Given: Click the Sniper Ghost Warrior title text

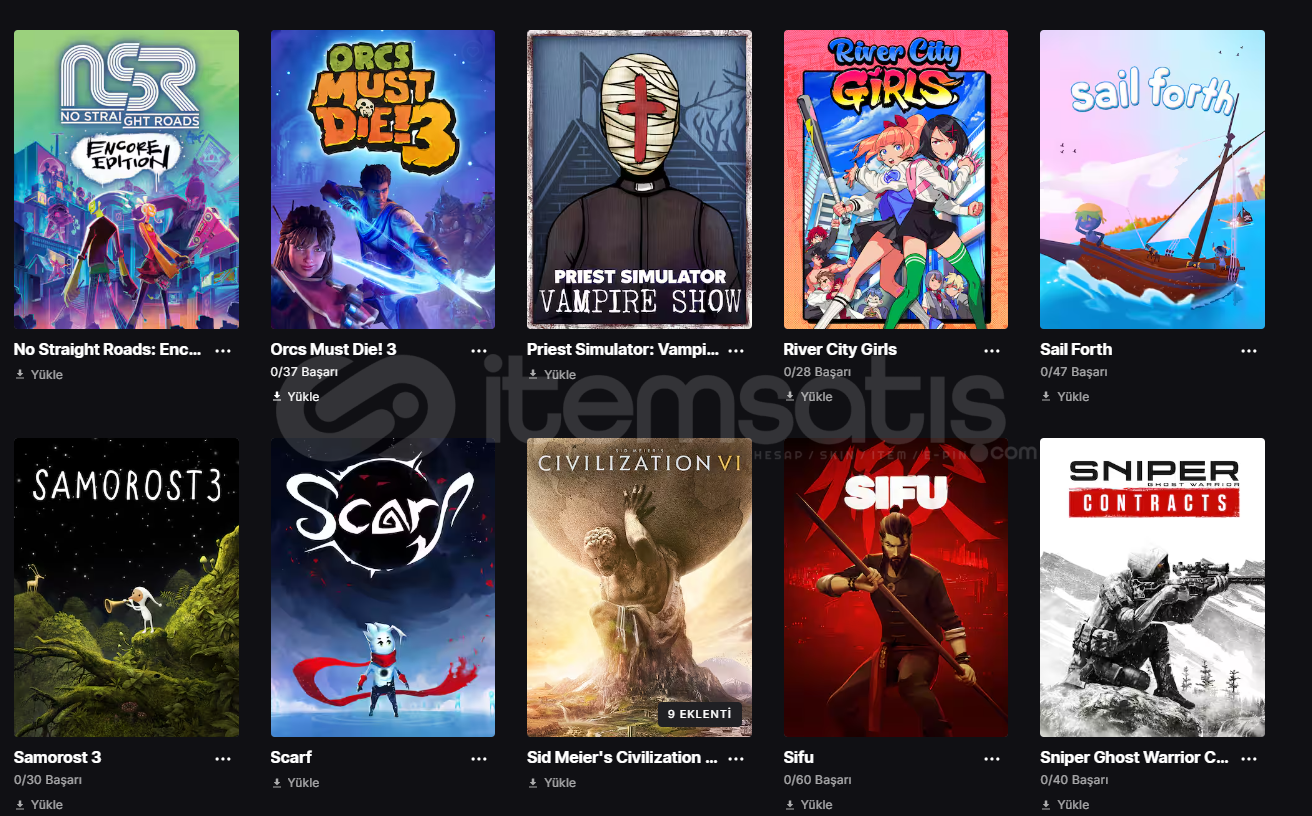Looking at the screenshot, I should tap(1134, 758).
